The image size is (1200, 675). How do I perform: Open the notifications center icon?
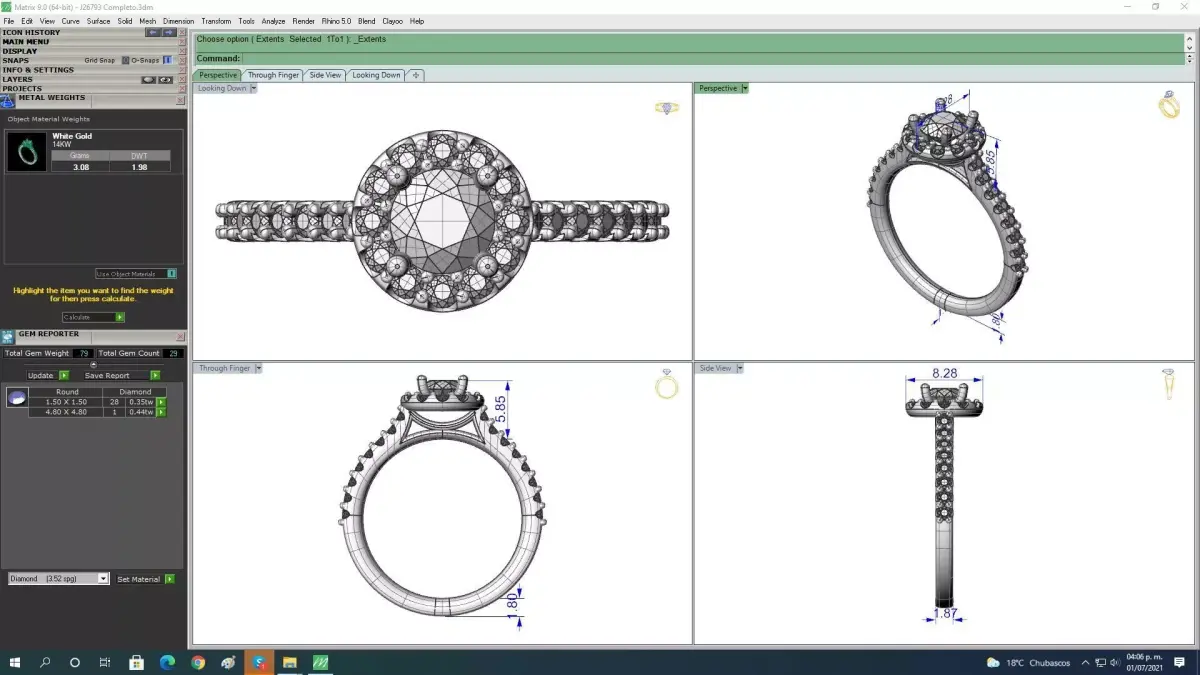tap(1180, 662)
